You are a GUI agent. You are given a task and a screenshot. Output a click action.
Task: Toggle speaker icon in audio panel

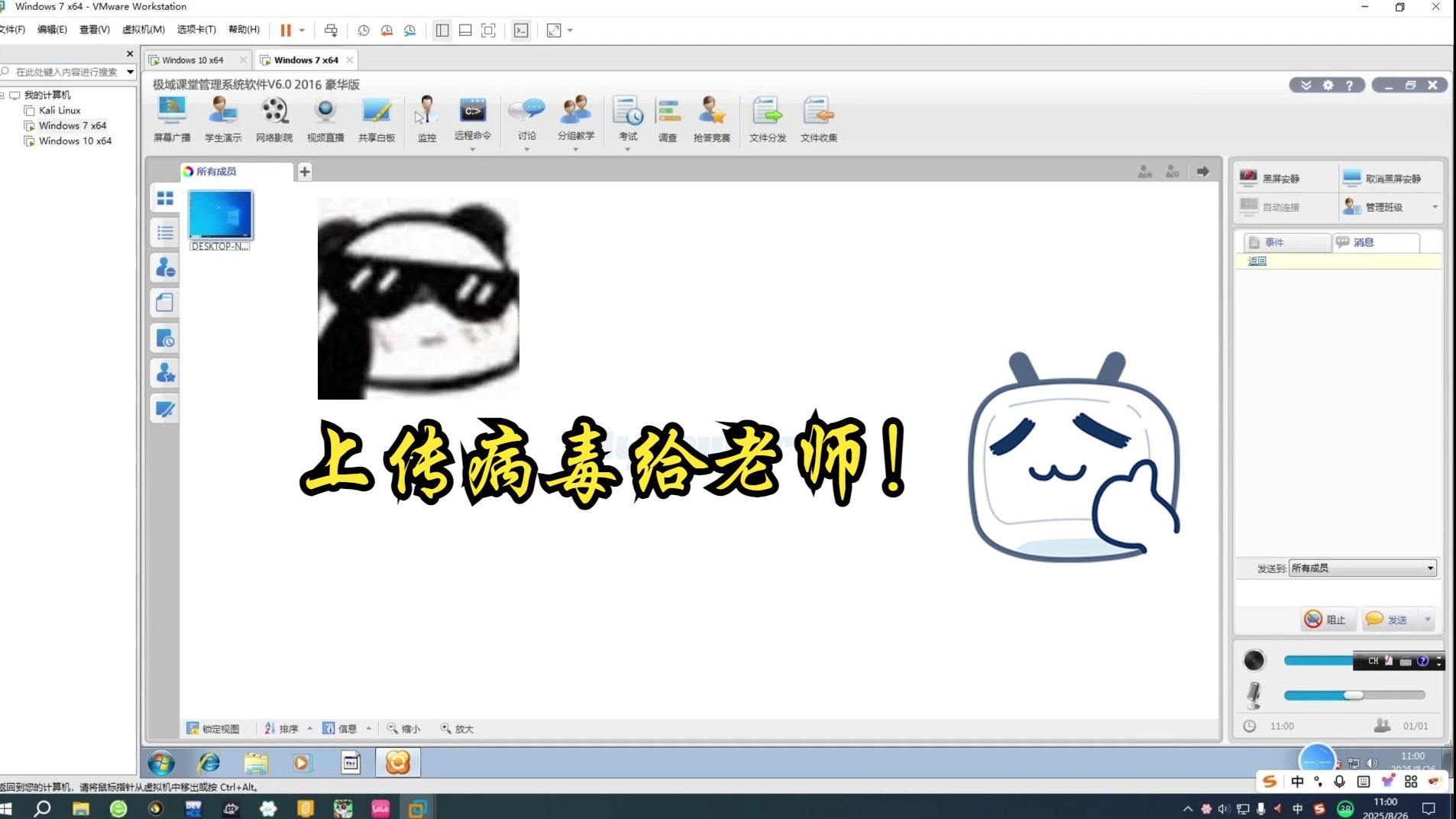pos(1254,660)
